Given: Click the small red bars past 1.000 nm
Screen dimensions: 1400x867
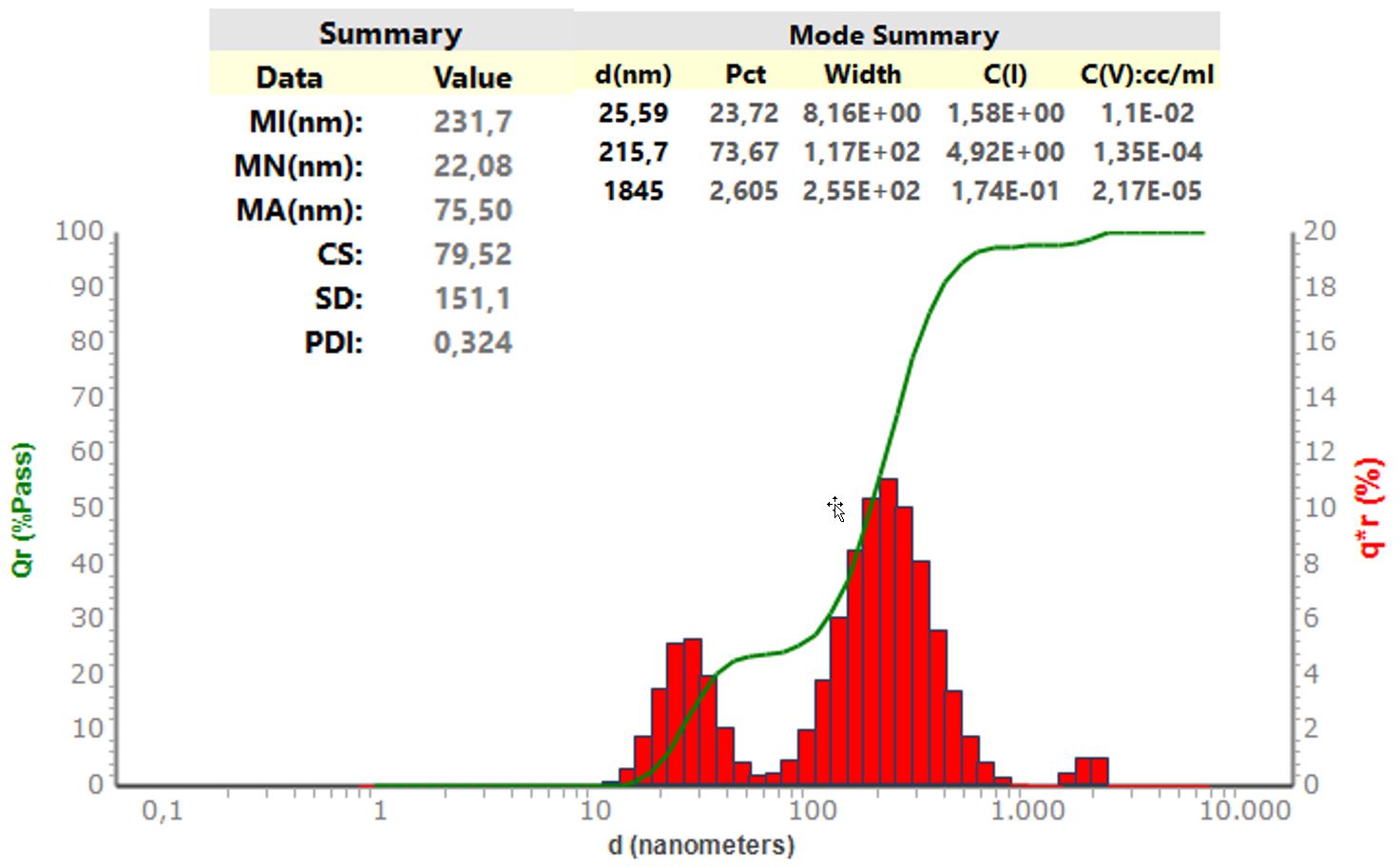Looking at the screenshot, I should (1091, 771).
